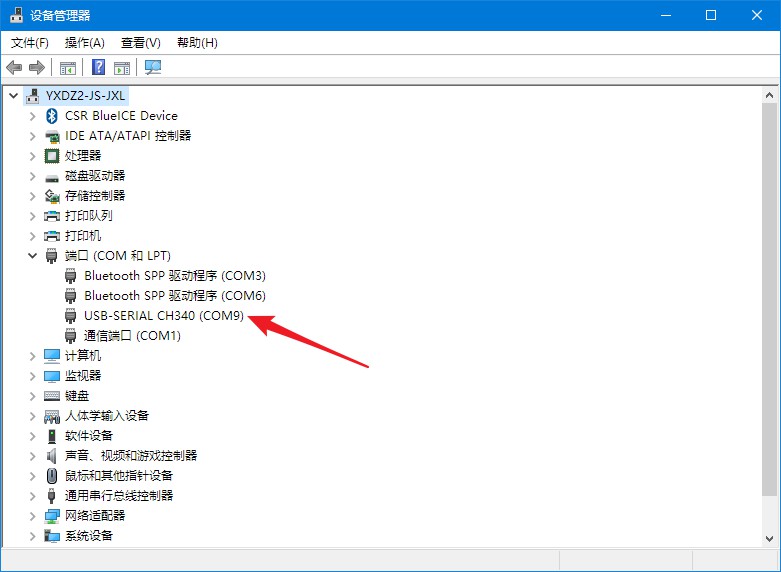
Task: Close the 设备管理器 window
Action: [x=757, y=15]
